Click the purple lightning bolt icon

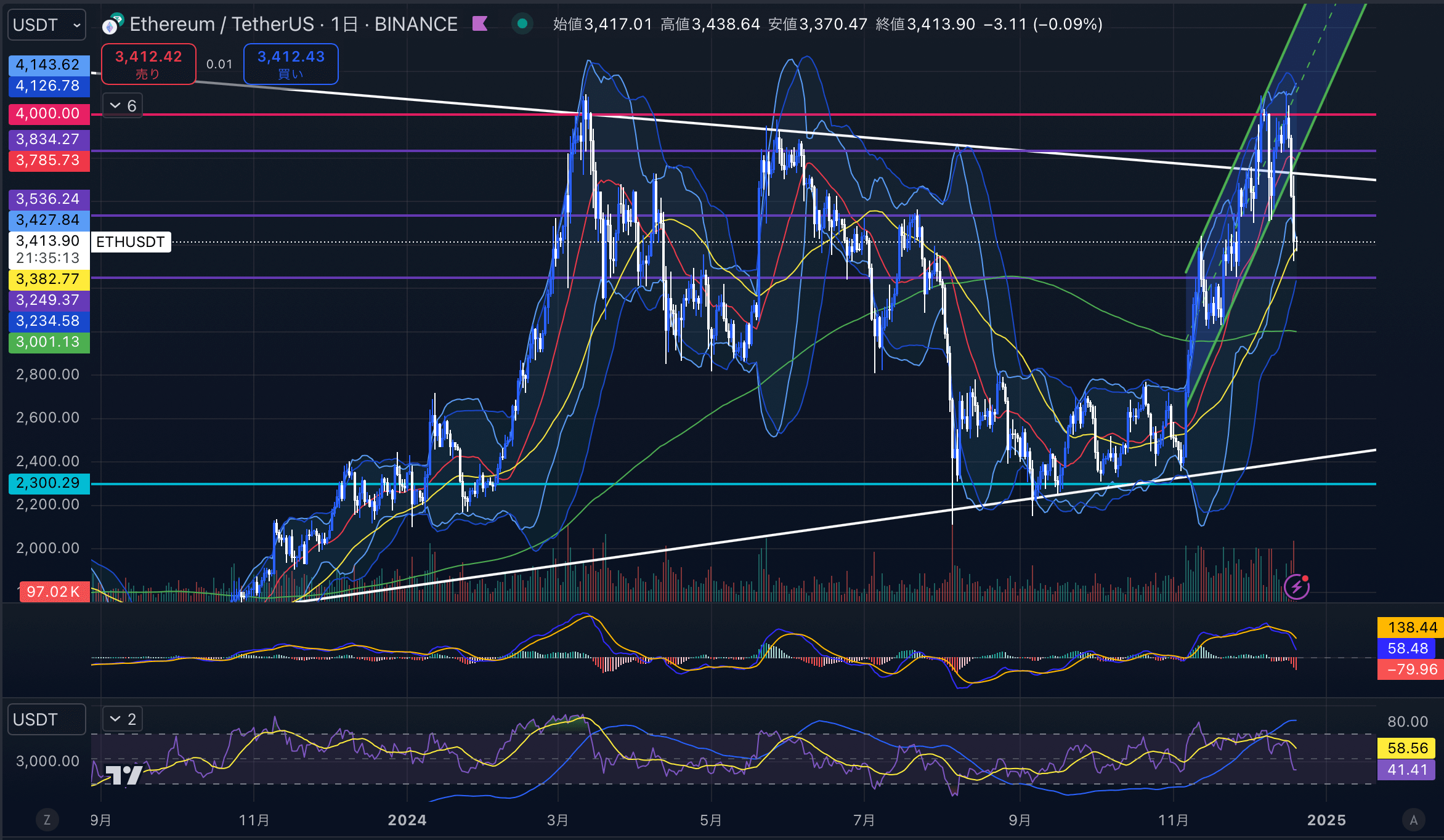pyautogui.click(x=1297, y=587)
